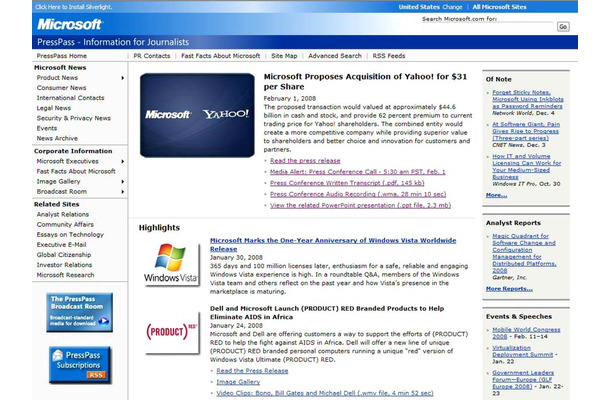This screenshot has width=610, height=400.
Task: Open Executive E-Mail link
Action: (61, 245)
